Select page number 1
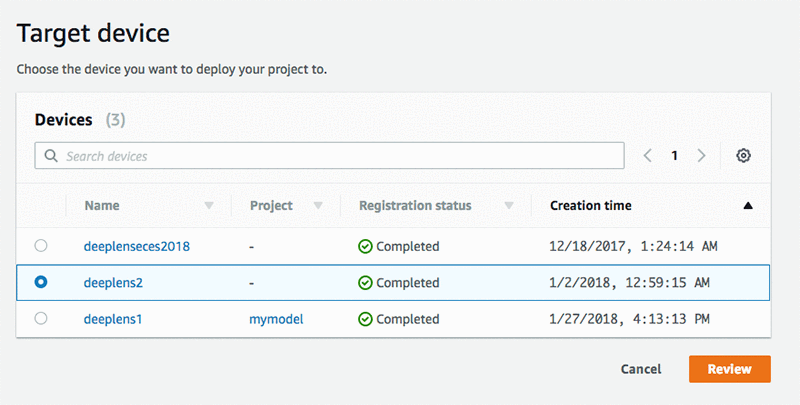This screenshot has width=800, height=405. pos(675,156)
